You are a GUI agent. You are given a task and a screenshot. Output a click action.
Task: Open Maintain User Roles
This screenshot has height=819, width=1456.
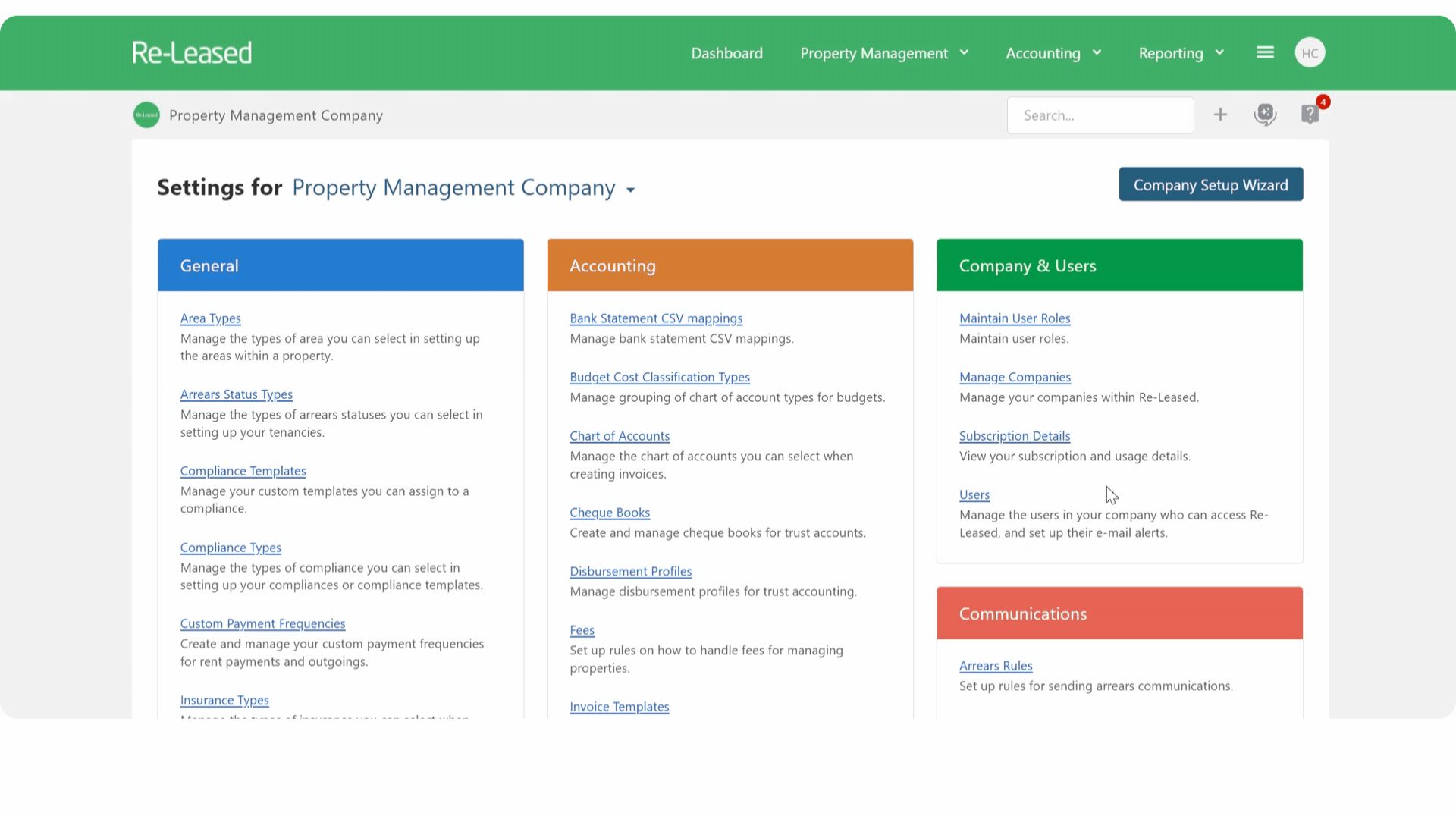(x=1015, y=318)
